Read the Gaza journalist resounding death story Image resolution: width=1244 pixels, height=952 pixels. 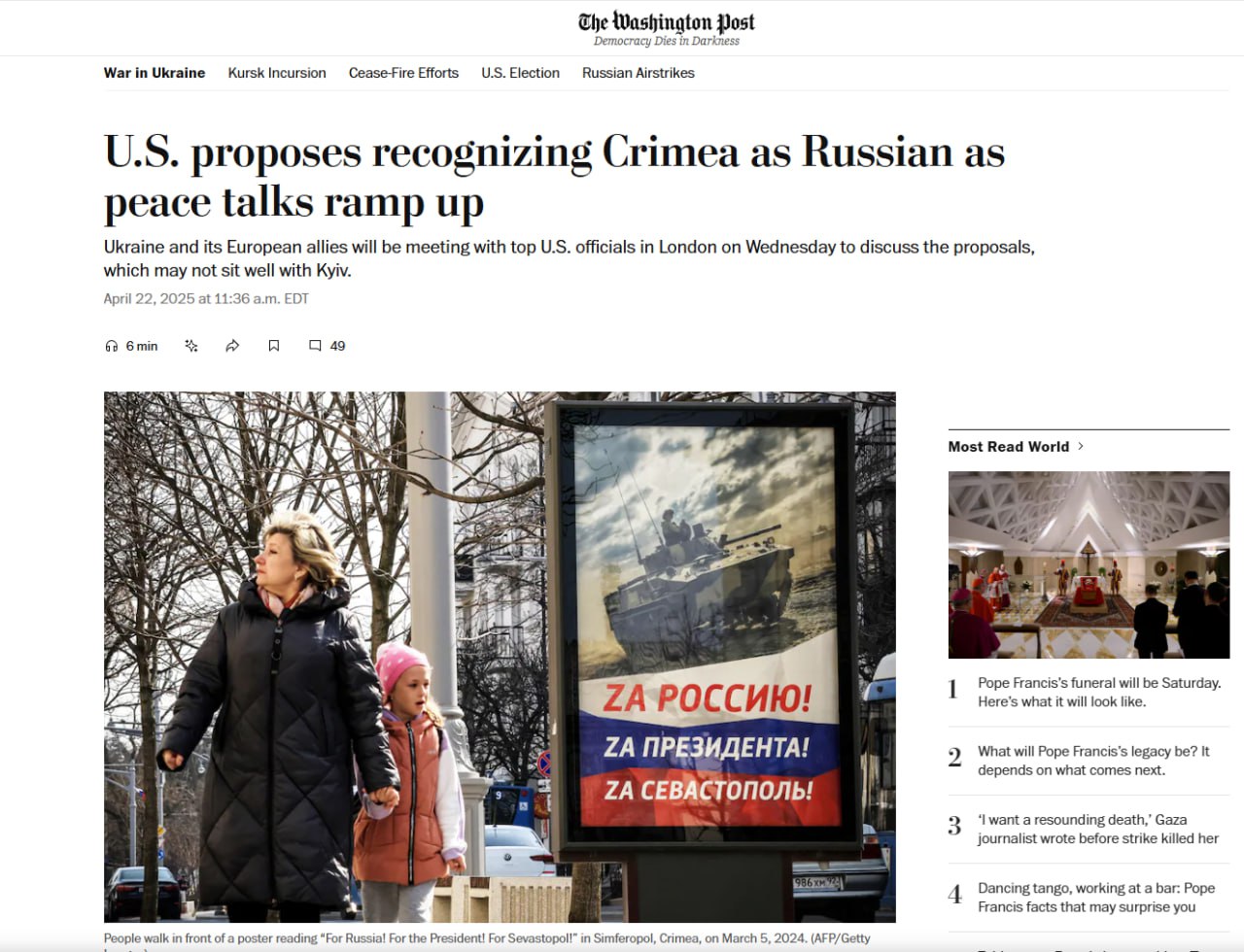1098,829
